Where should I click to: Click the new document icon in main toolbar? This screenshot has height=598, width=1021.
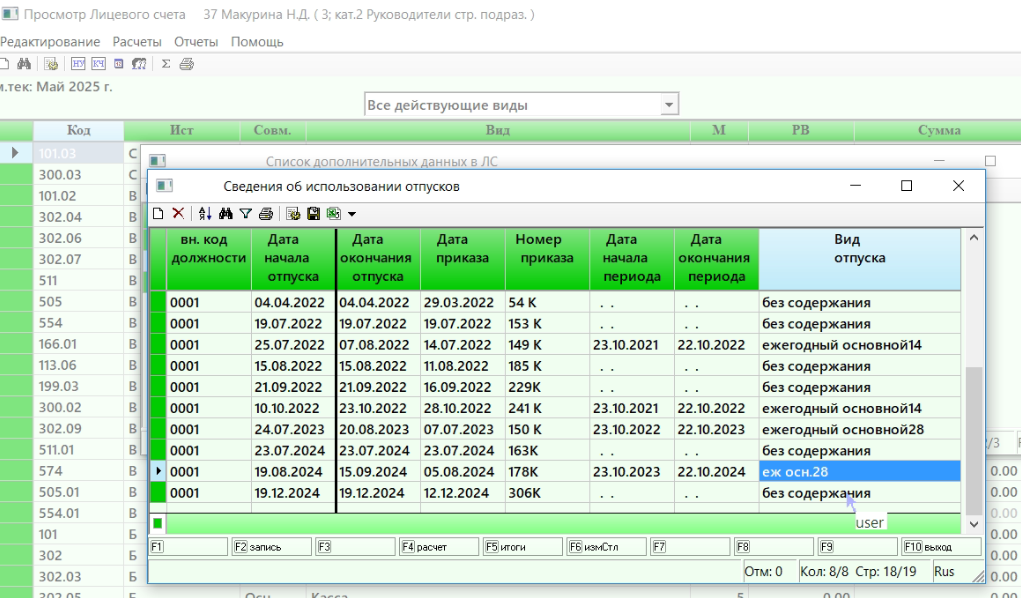point(5,64)
